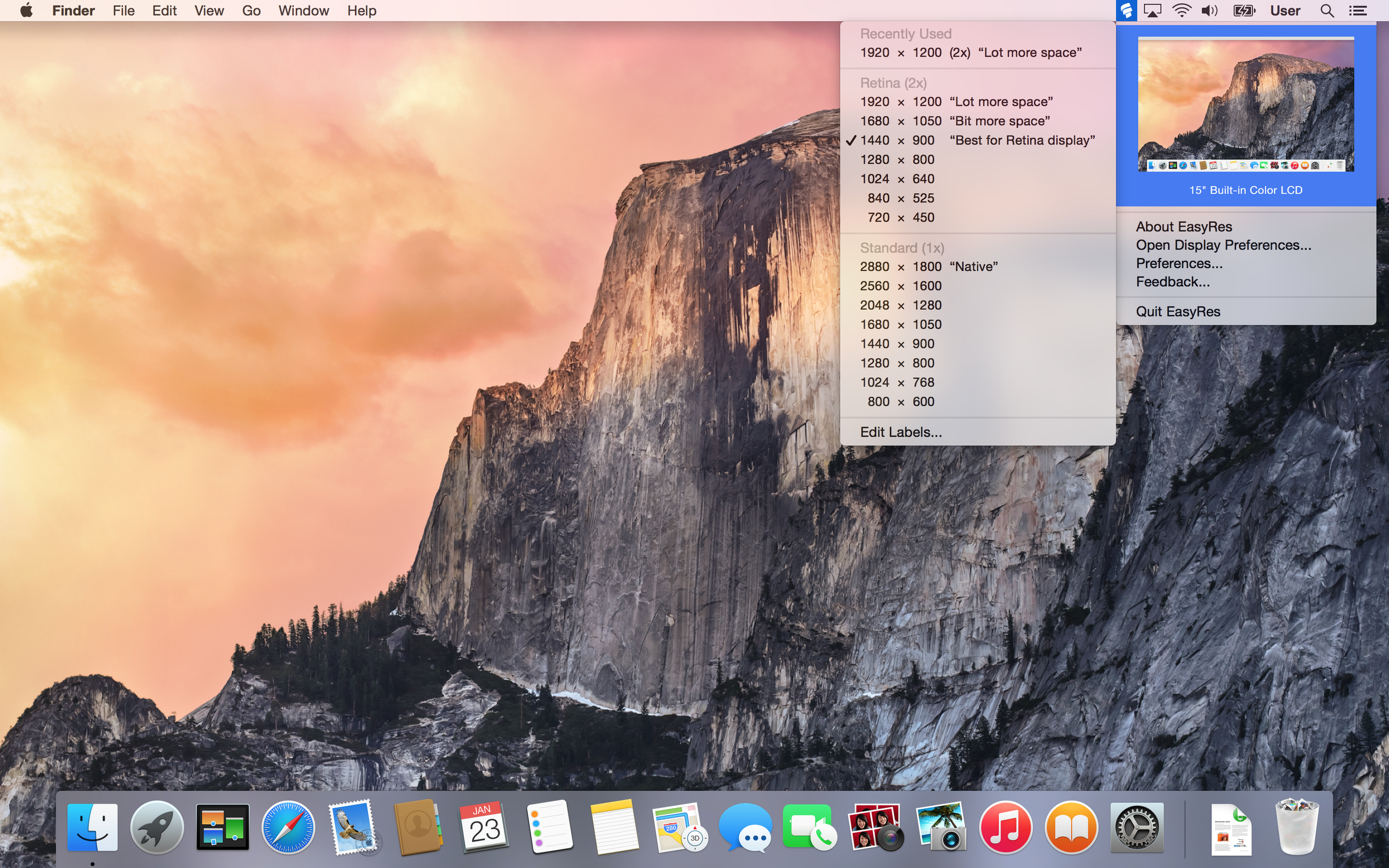Choose 2880 × 1800 Native resolution

coord(928,267)
